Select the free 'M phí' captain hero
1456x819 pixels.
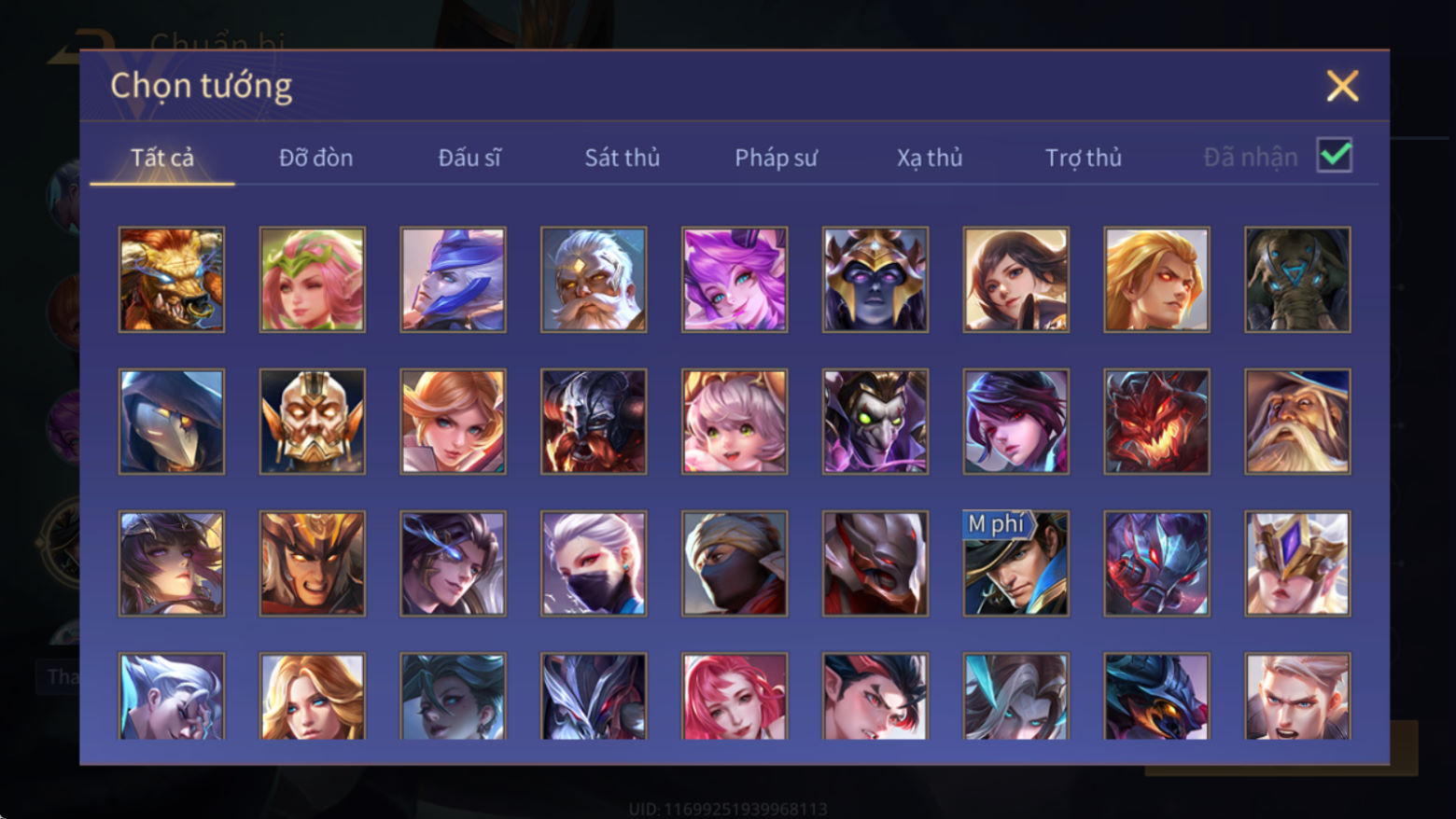pyautogui.click(x=1015, y=563)
